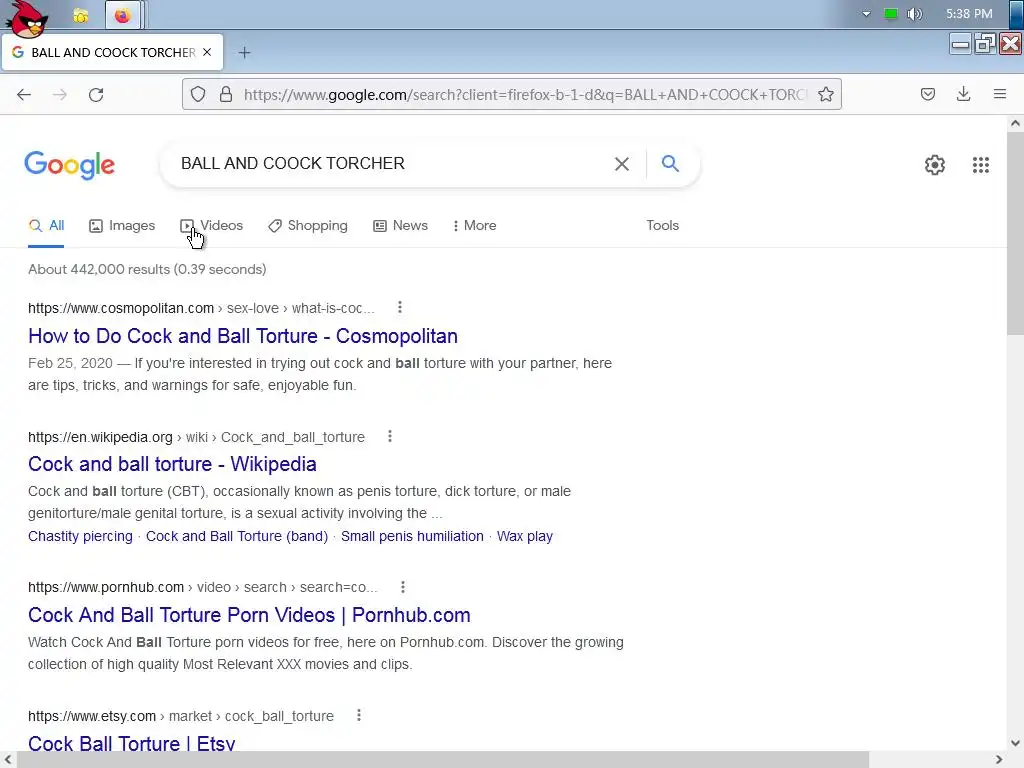
Task: Open the Pornhub.com result title link
Action: [249, 615]
